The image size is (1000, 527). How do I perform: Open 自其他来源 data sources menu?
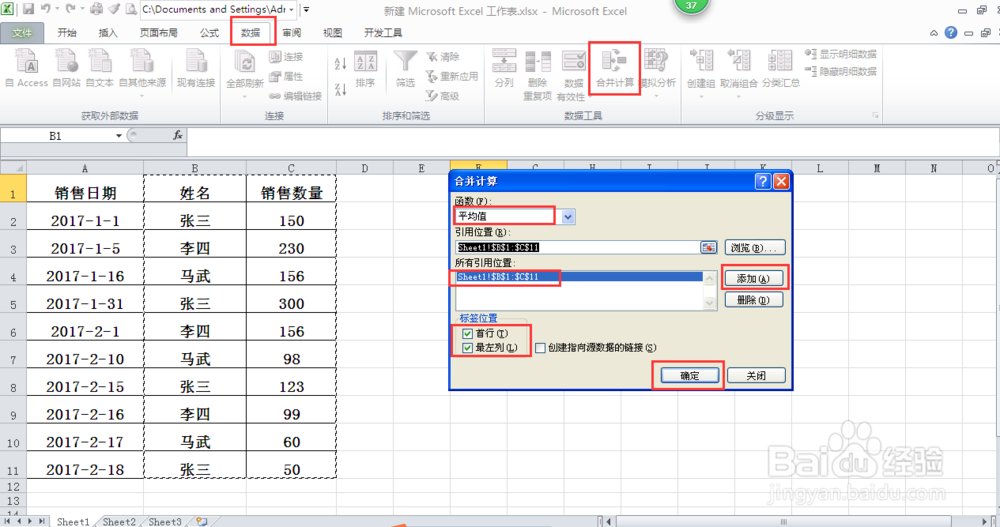[142, 71]
